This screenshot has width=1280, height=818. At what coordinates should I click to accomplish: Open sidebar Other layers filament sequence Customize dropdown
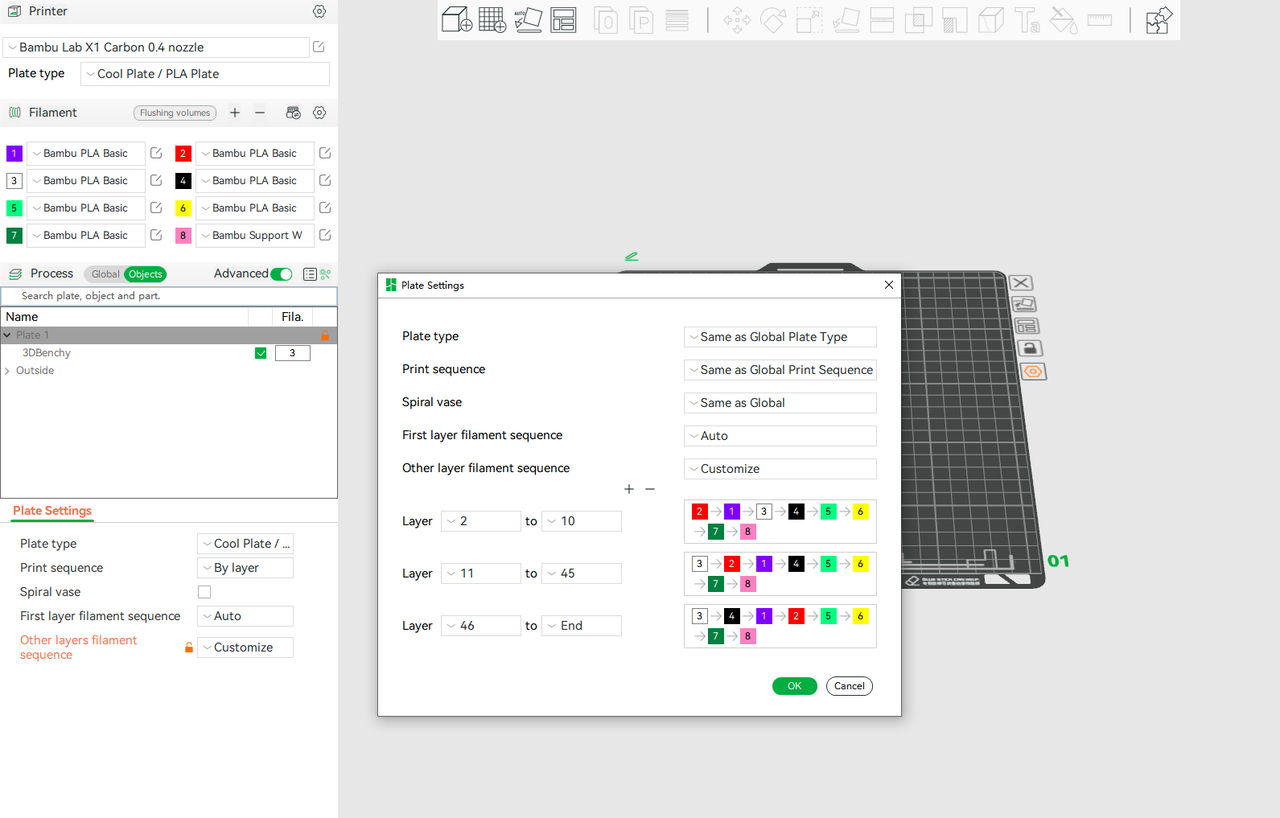tap(245, 648)
